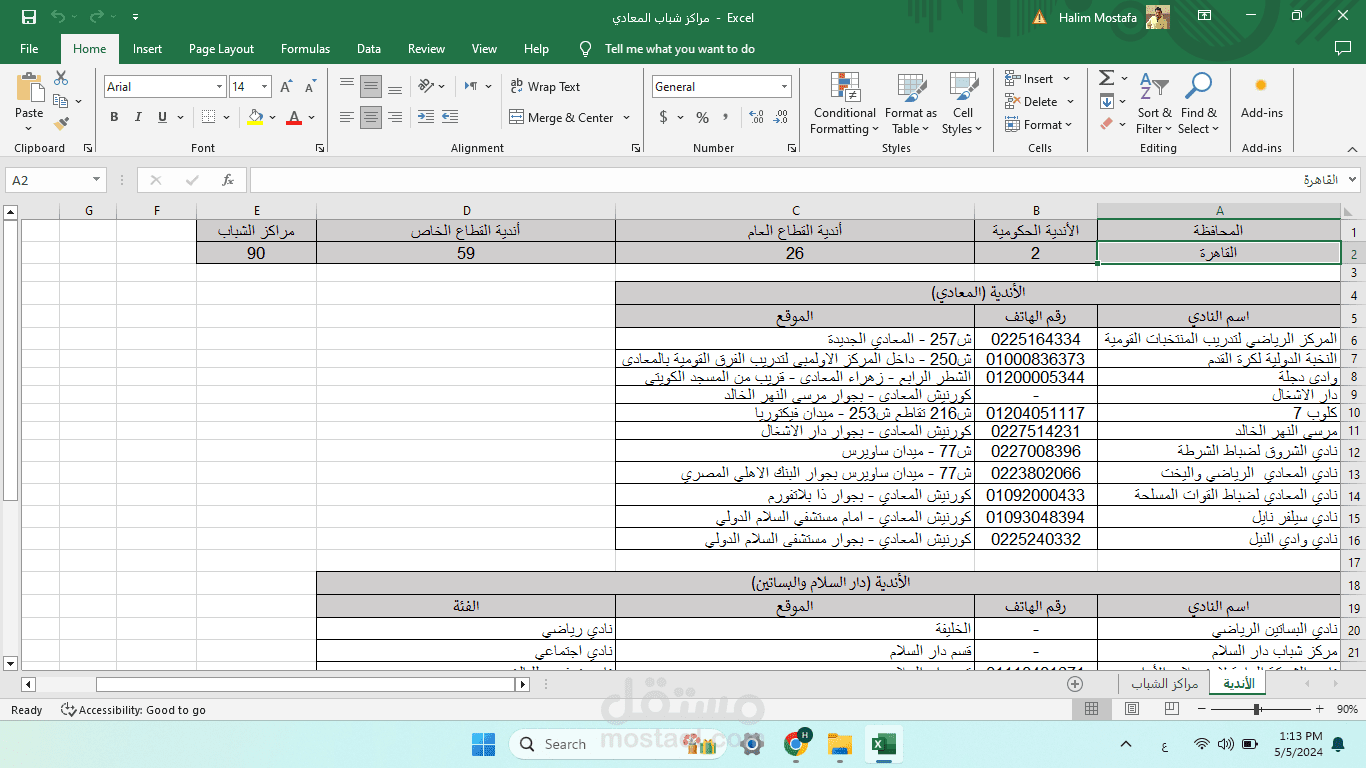Click Decrease Decimal icon
Viewport: 1366px width, 768px height.
tap(778, 118)
